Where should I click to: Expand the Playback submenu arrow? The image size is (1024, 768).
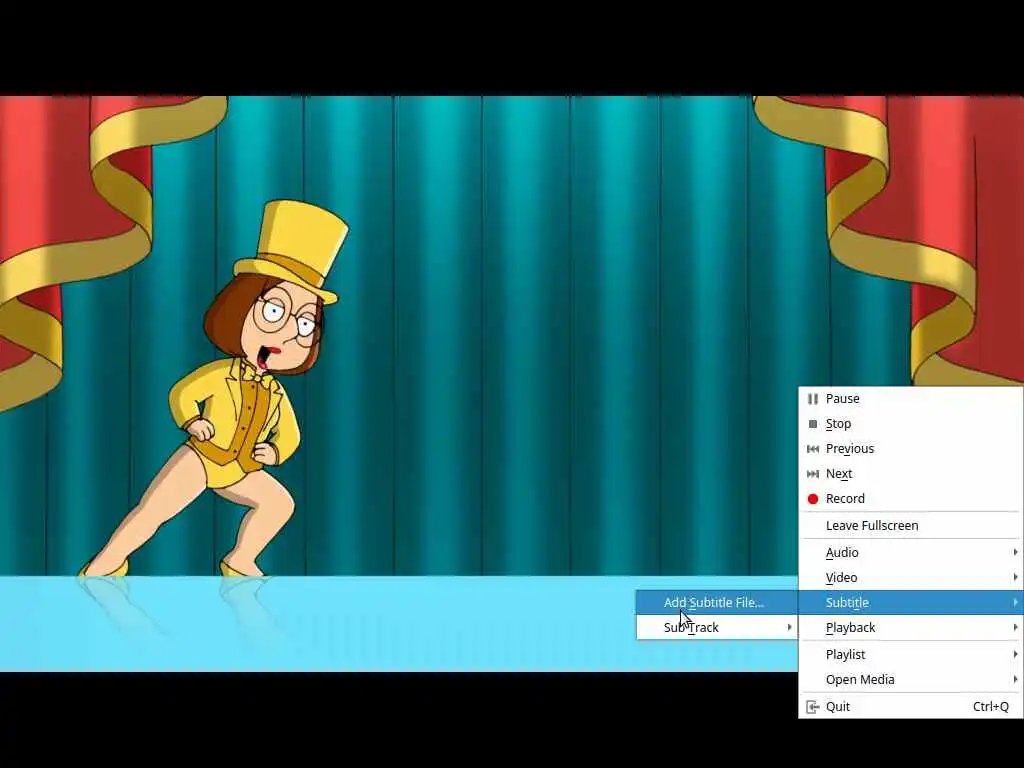pyautogui.click(x=1015, y=628)
